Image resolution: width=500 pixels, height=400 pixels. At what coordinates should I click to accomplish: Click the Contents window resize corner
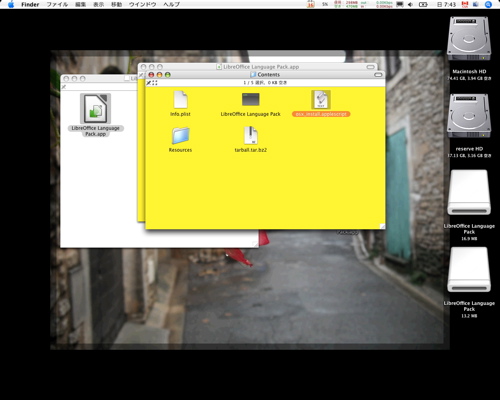(x=382, y=226)
